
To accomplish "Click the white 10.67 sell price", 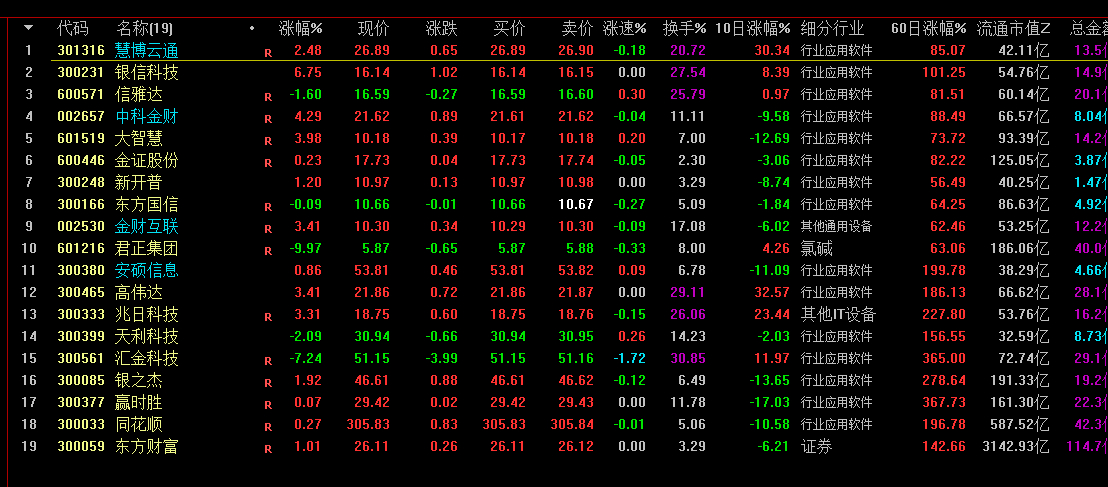I will pos(576,204).
